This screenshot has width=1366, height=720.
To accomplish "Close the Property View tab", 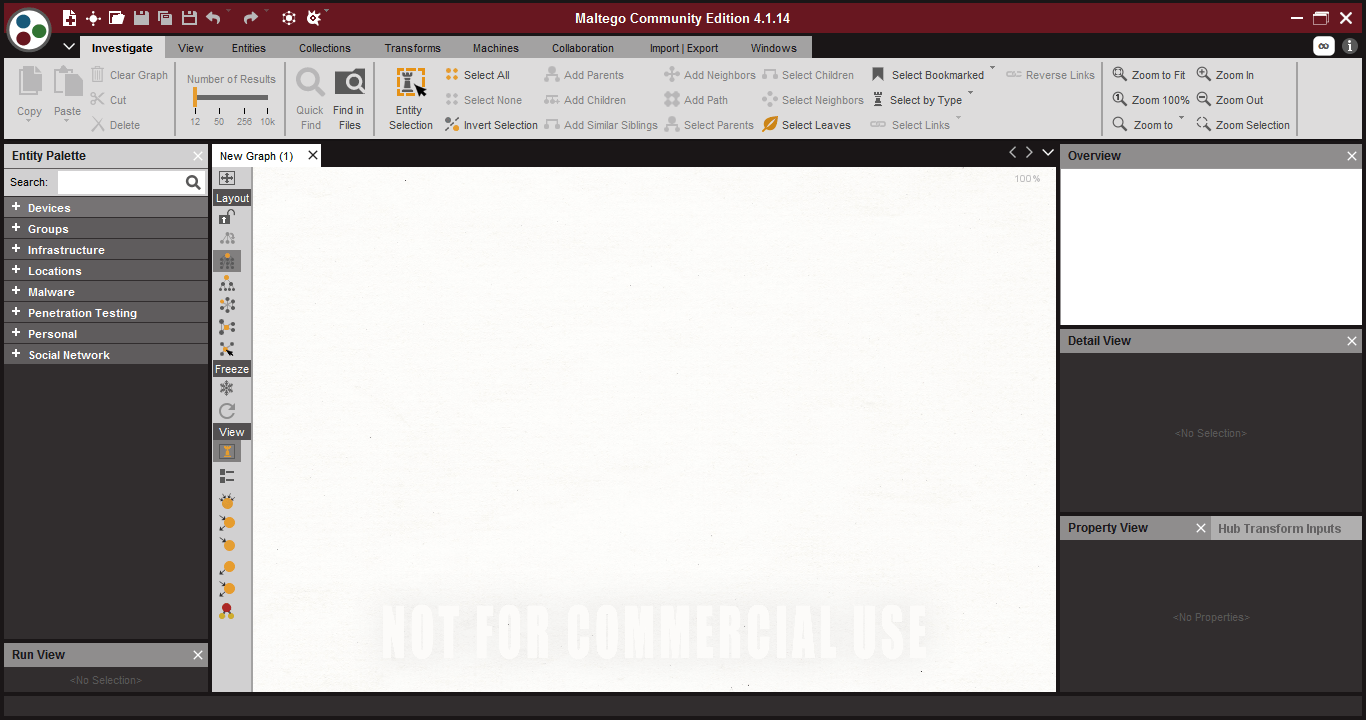I will [x=1201, y=528].
